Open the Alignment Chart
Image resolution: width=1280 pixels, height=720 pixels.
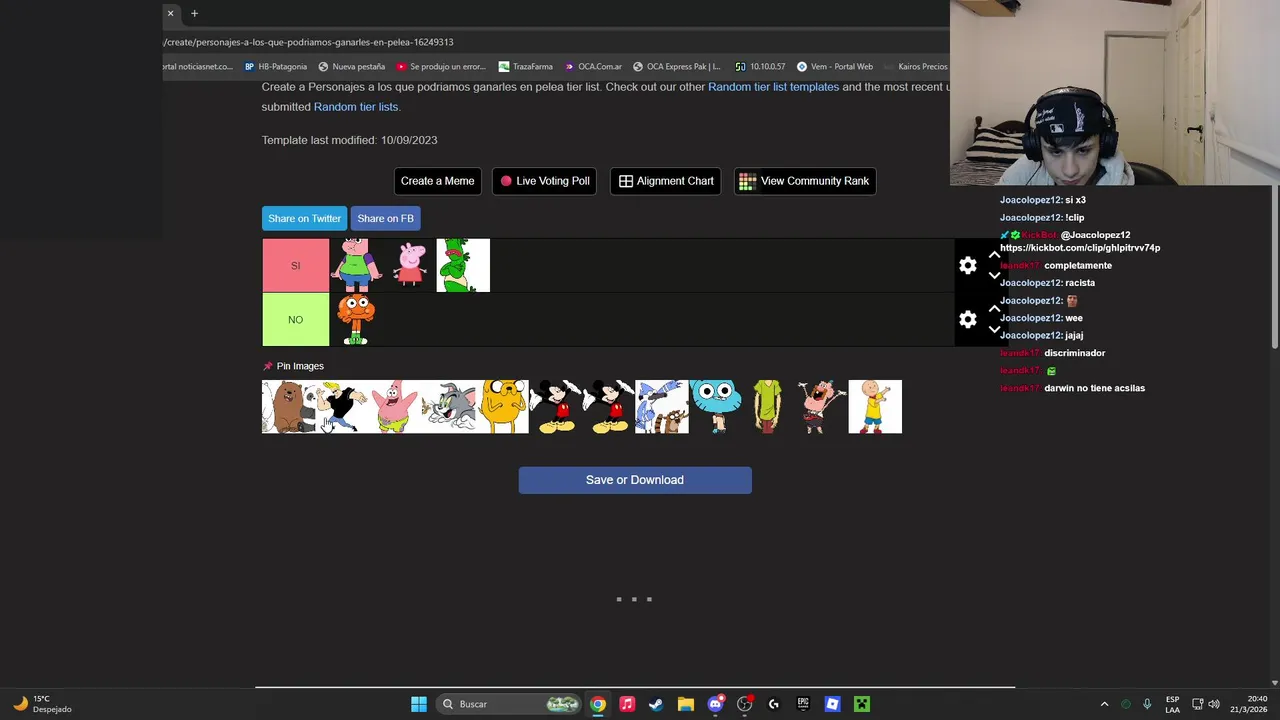[666, 181]
